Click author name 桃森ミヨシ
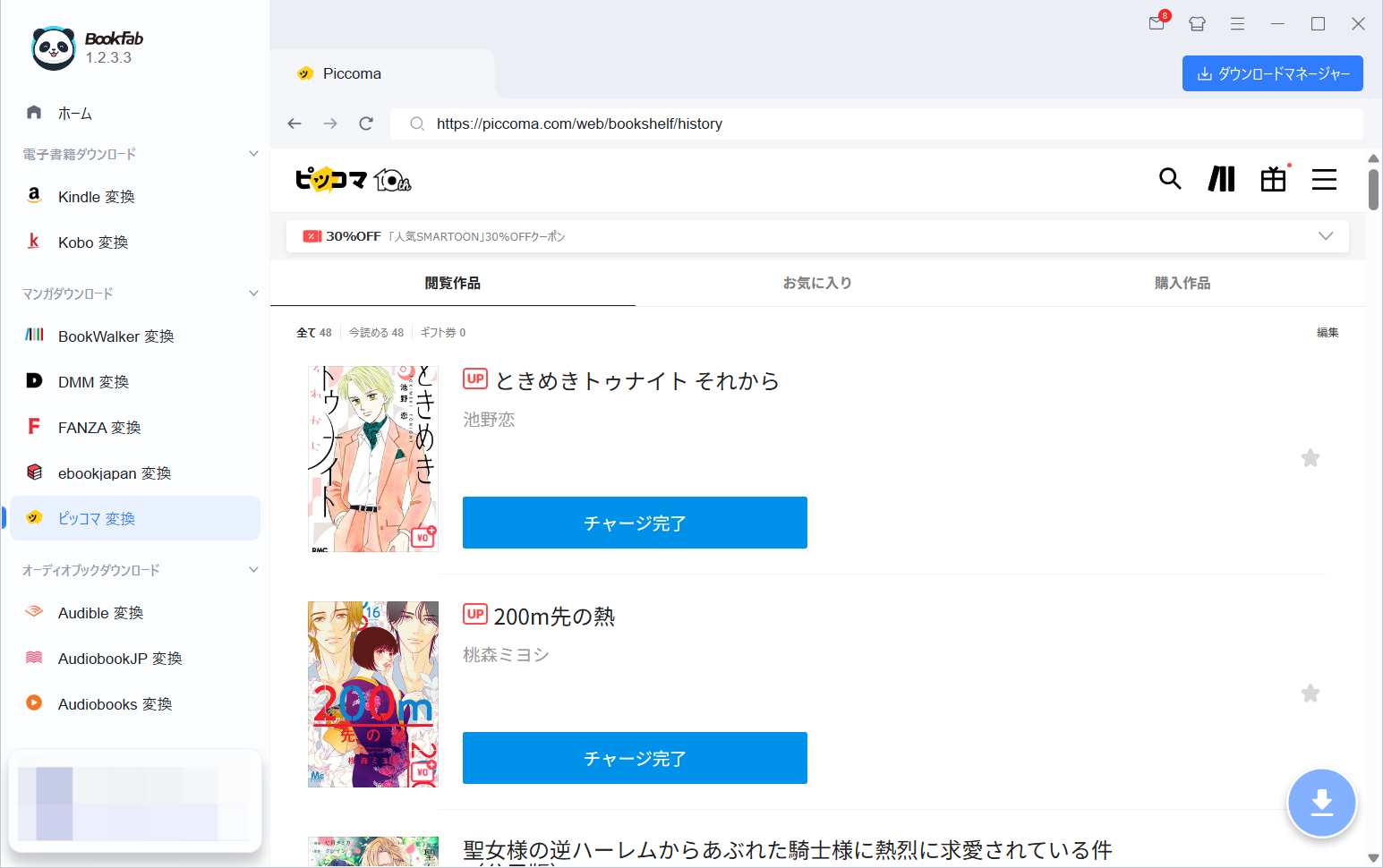Viewport: 1383px width, 868px height. click(x=506, y=655)
